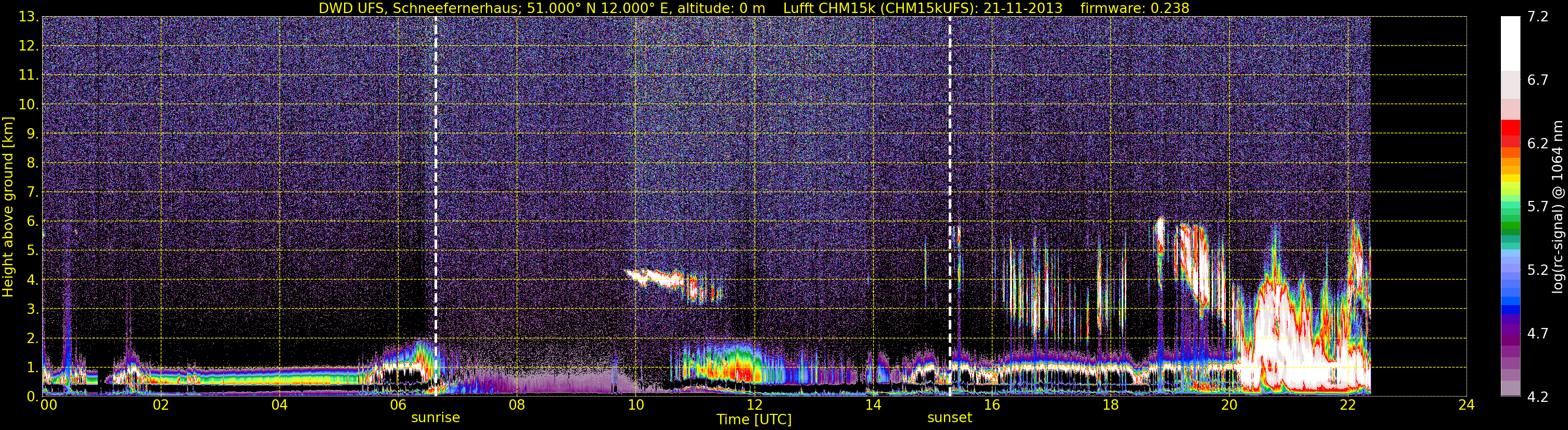Click the x-axis tick label "14"
The height and width of the screenshot is (430, 1568).
pyautogui.click(x=873, y=406)
